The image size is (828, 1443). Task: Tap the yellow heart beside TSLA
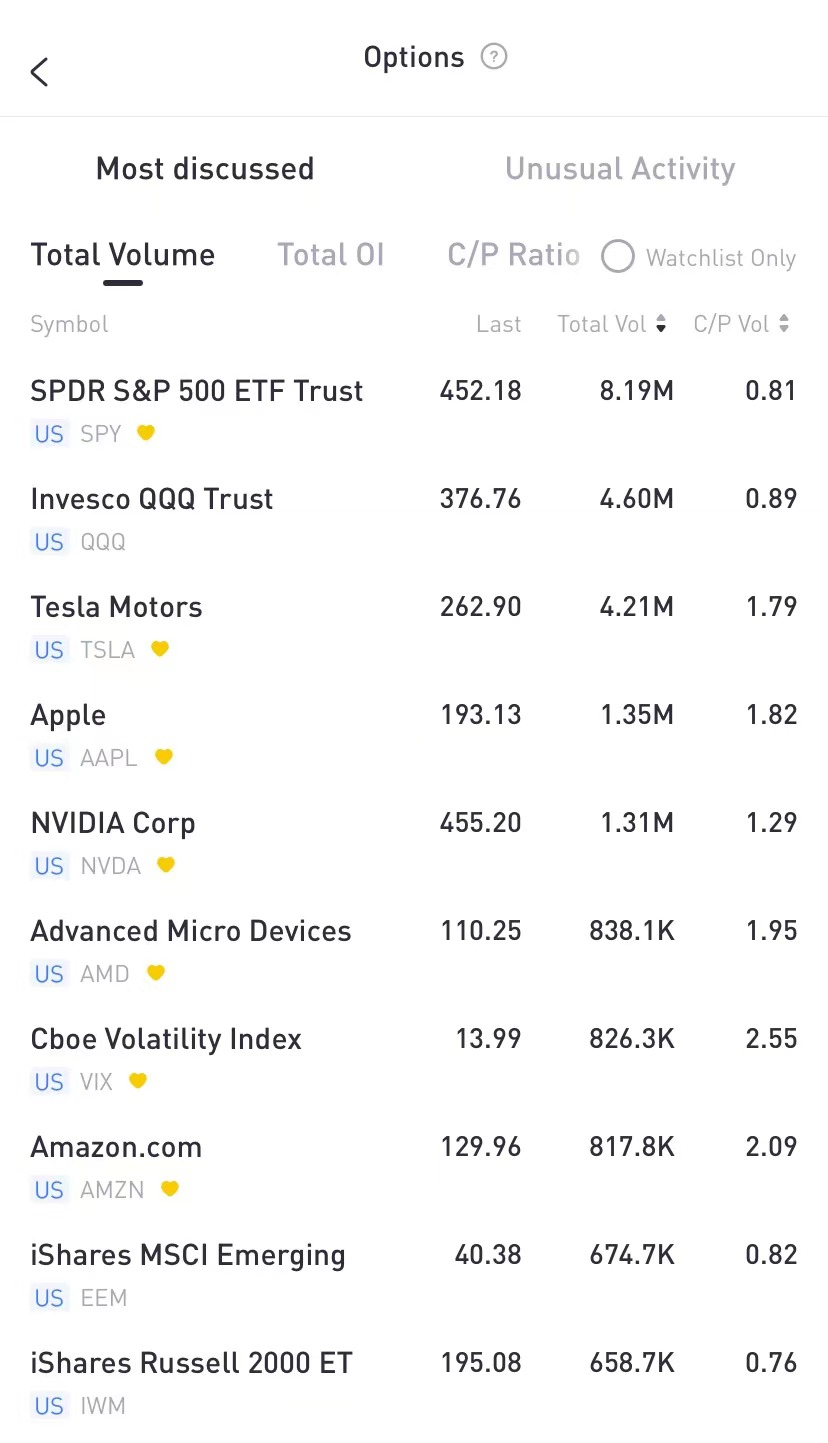160,649
